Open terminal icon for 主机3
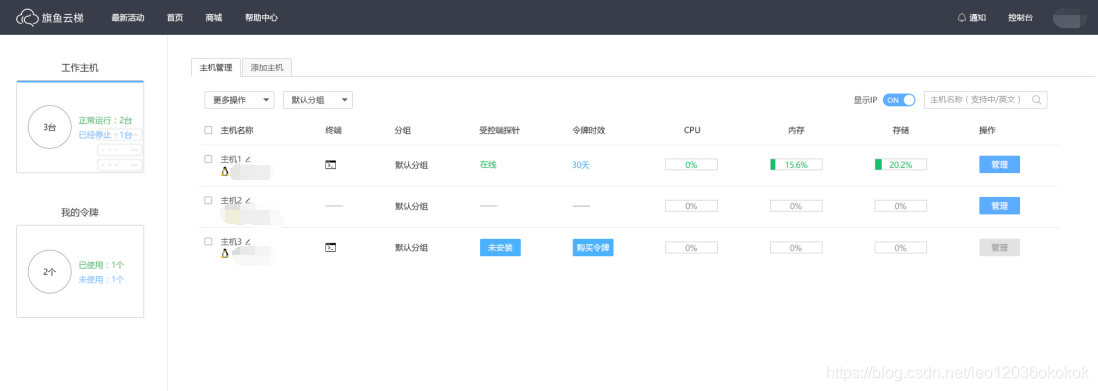The height and width of the screenshot is (391, 1098). [x=331, y=247]
